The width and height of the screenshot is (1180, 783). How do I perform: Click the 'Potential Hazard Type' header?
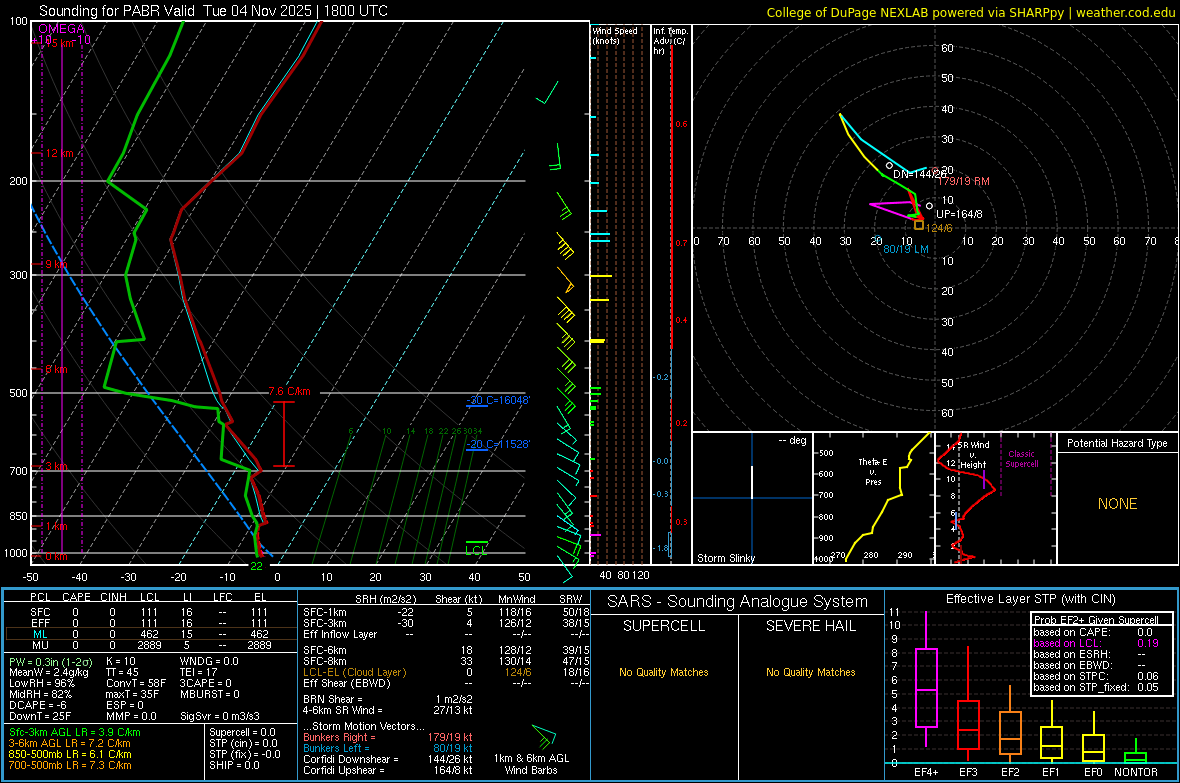coord(1118,443)
